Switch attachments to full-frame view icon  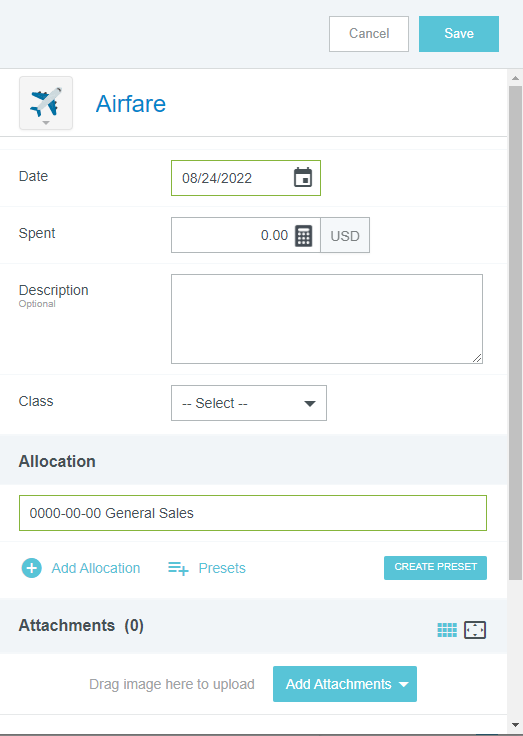click(x=475, y=630)
